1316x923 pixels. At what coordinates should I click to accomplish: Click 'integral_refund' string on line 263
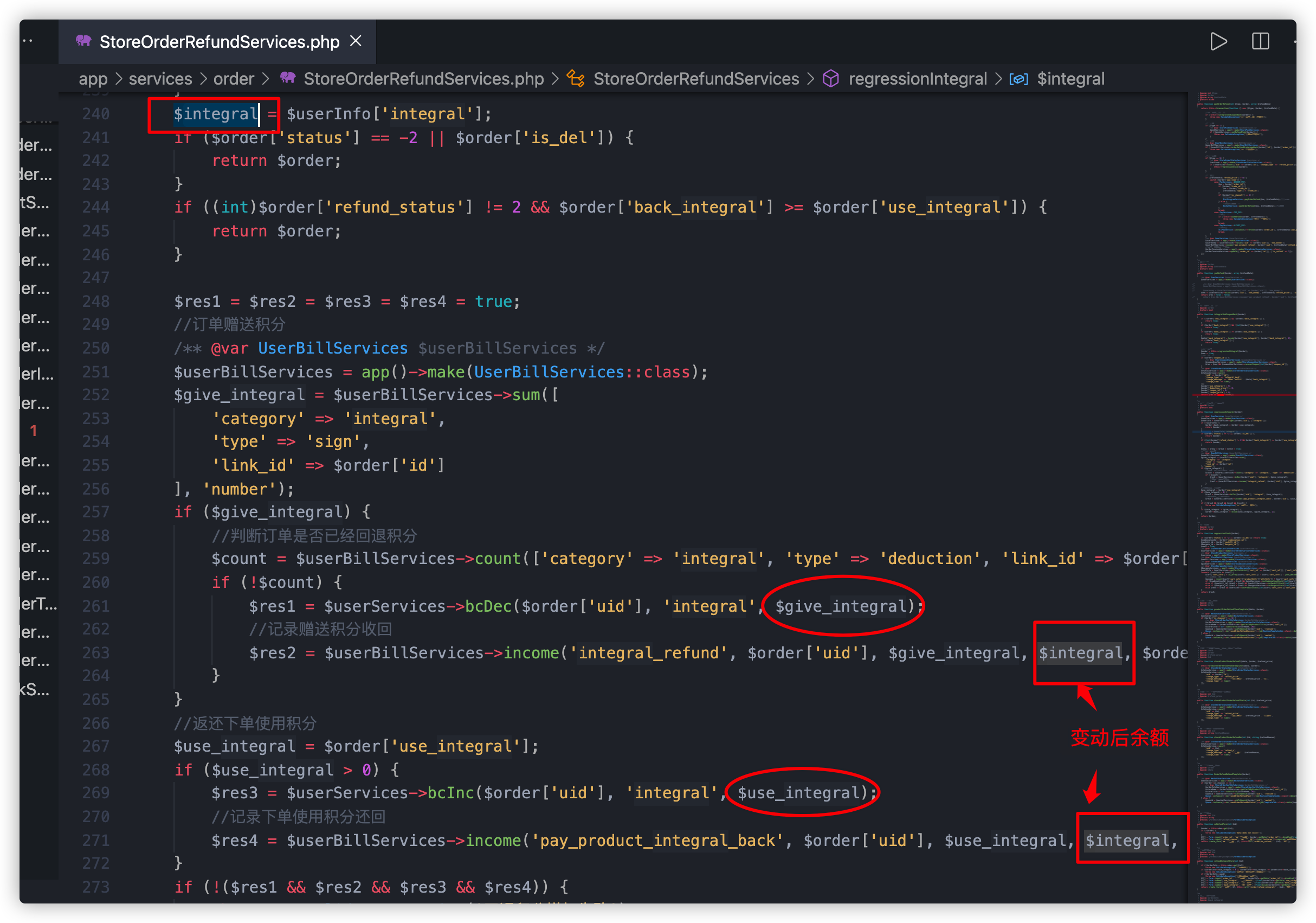pyautogui.click(x=648, y=653)
